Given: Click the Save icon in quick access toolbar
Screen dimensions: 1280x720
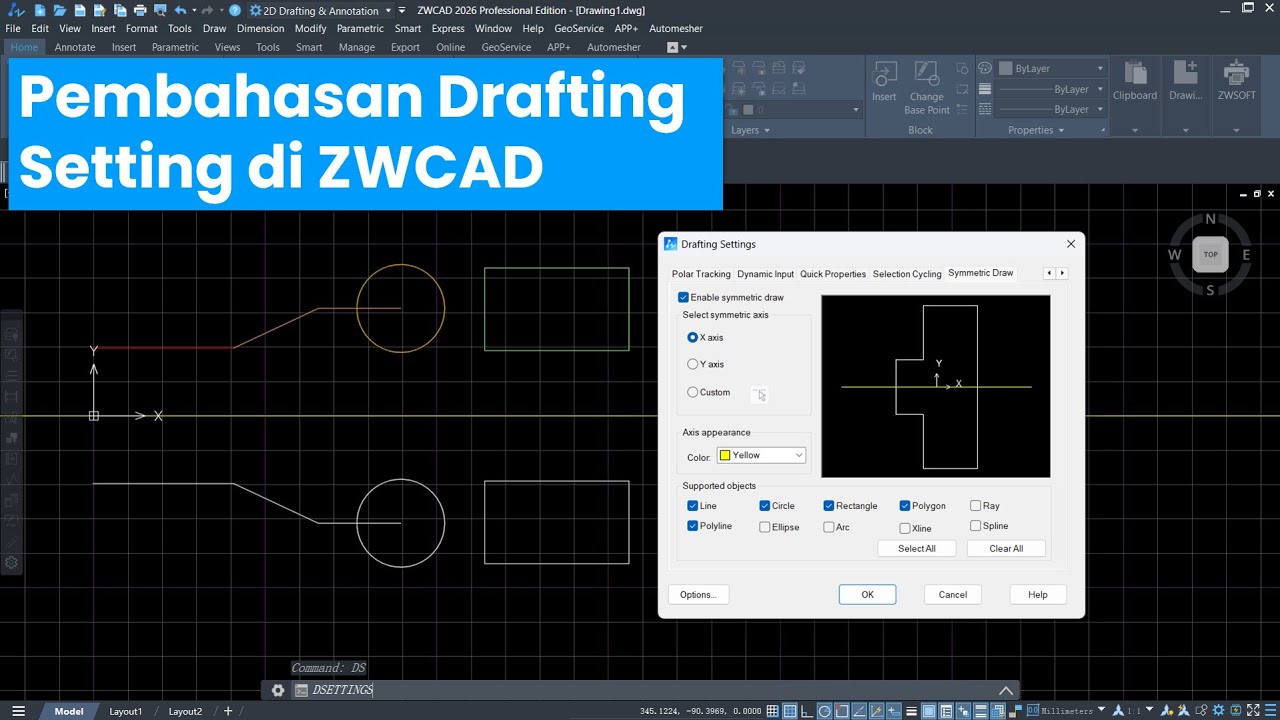Looking at the screenshot, I should 80,11.
